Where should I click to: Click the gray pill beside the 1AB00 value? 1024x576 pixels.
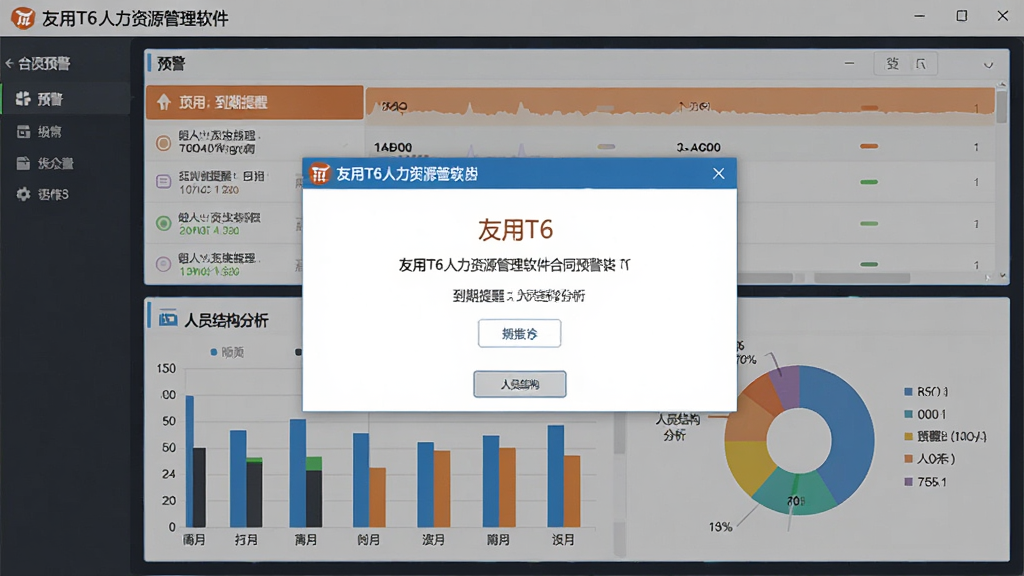[x=606, y=146]
